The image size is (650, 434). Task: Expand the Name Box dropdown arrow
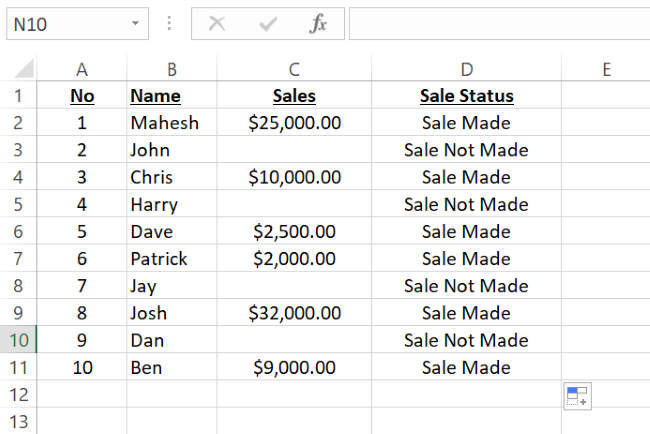pyautogui.click(x=135, y=24)
